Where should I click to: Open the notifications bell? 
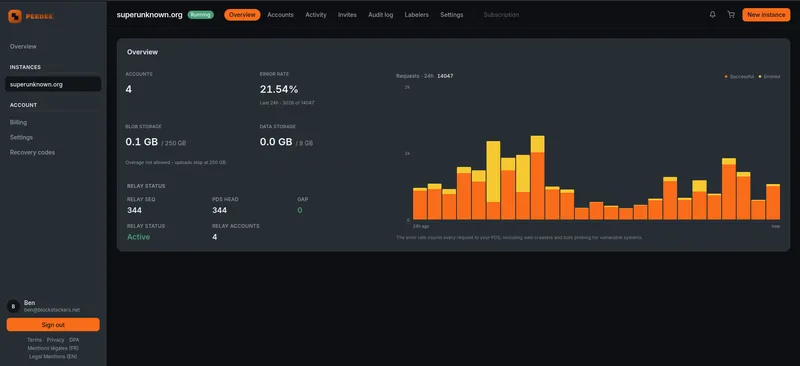[x=712, y=15]
